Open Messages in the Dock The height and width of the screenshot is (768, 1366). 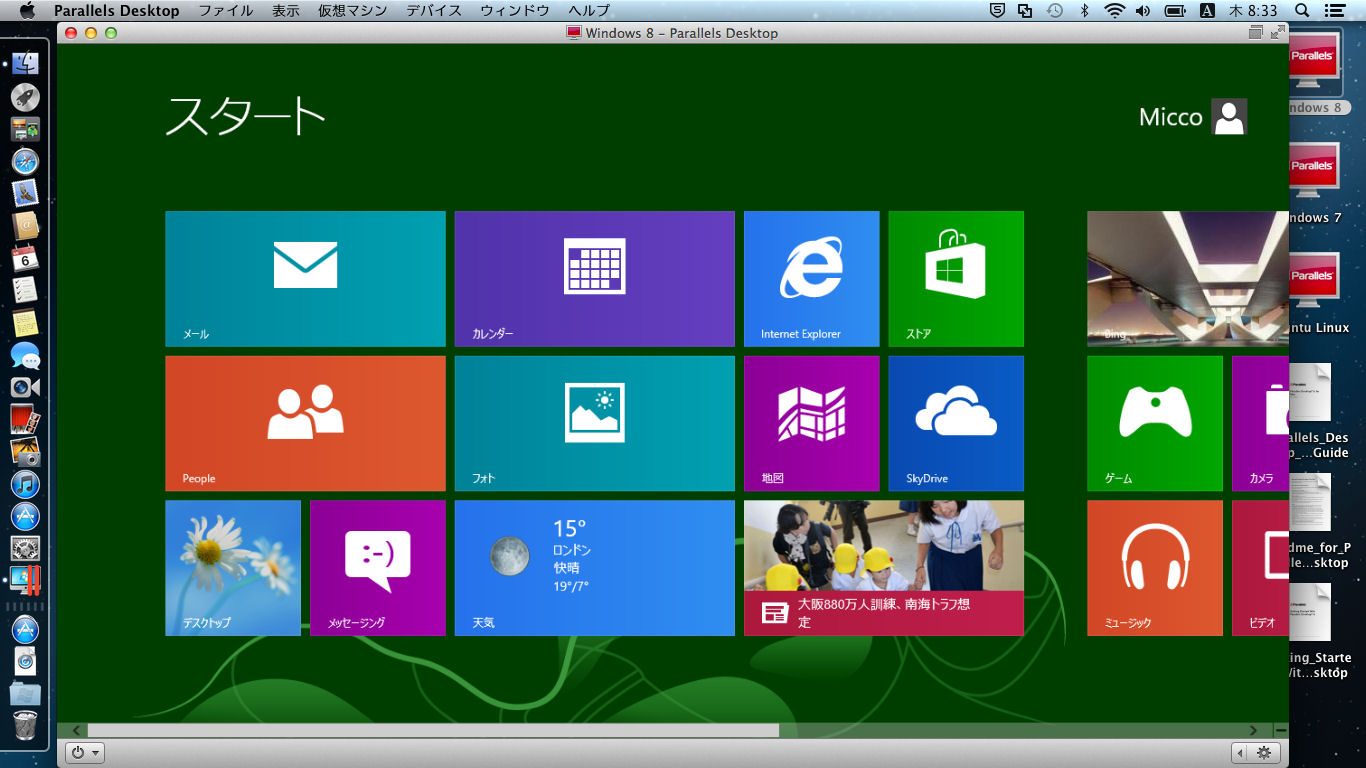(25, 355)
